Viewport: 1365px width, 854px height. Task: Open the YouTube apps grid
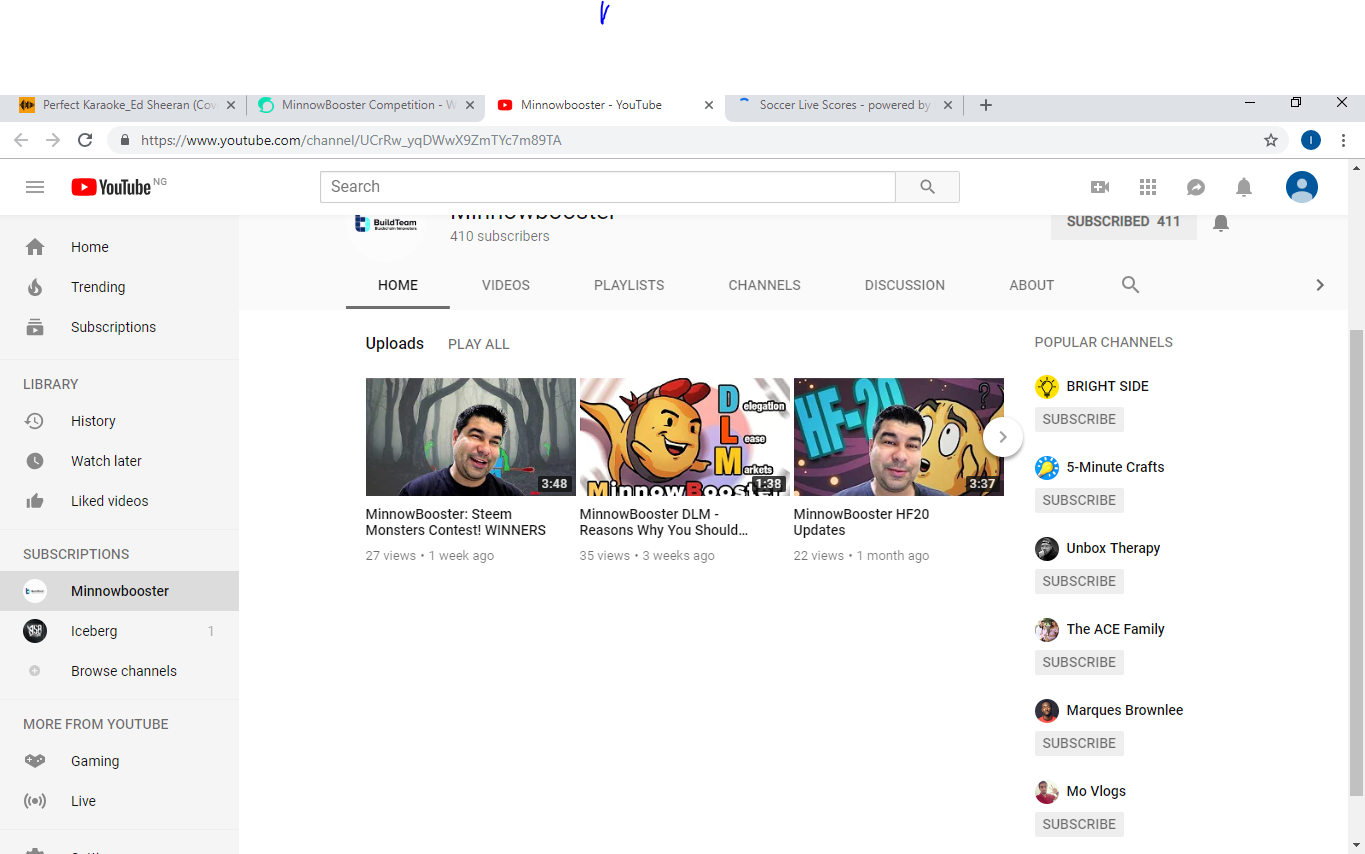click(x=1148, y=187)
